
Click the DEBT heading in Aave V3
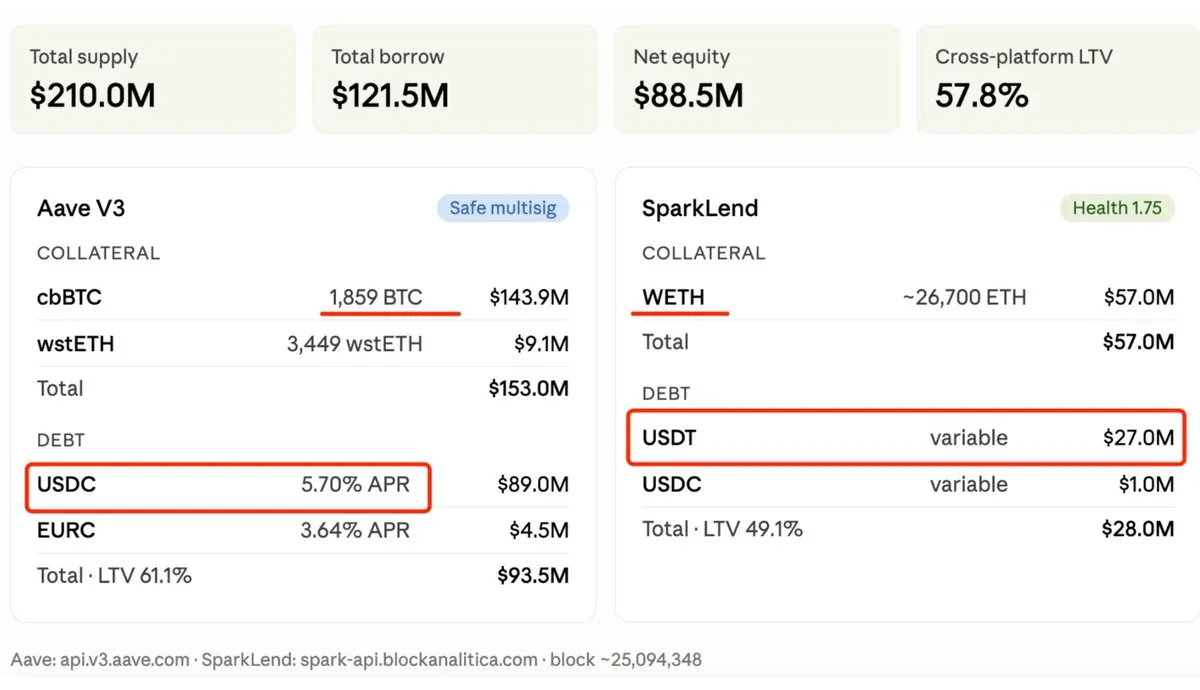[61, 440]
